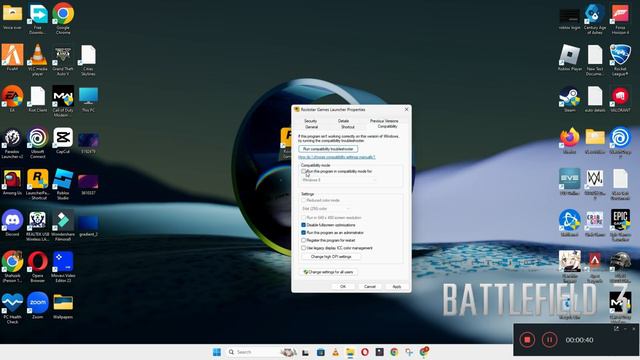Open the EA app desktop icon
Viewport: 640px width, 360px height.
(12, 98)
